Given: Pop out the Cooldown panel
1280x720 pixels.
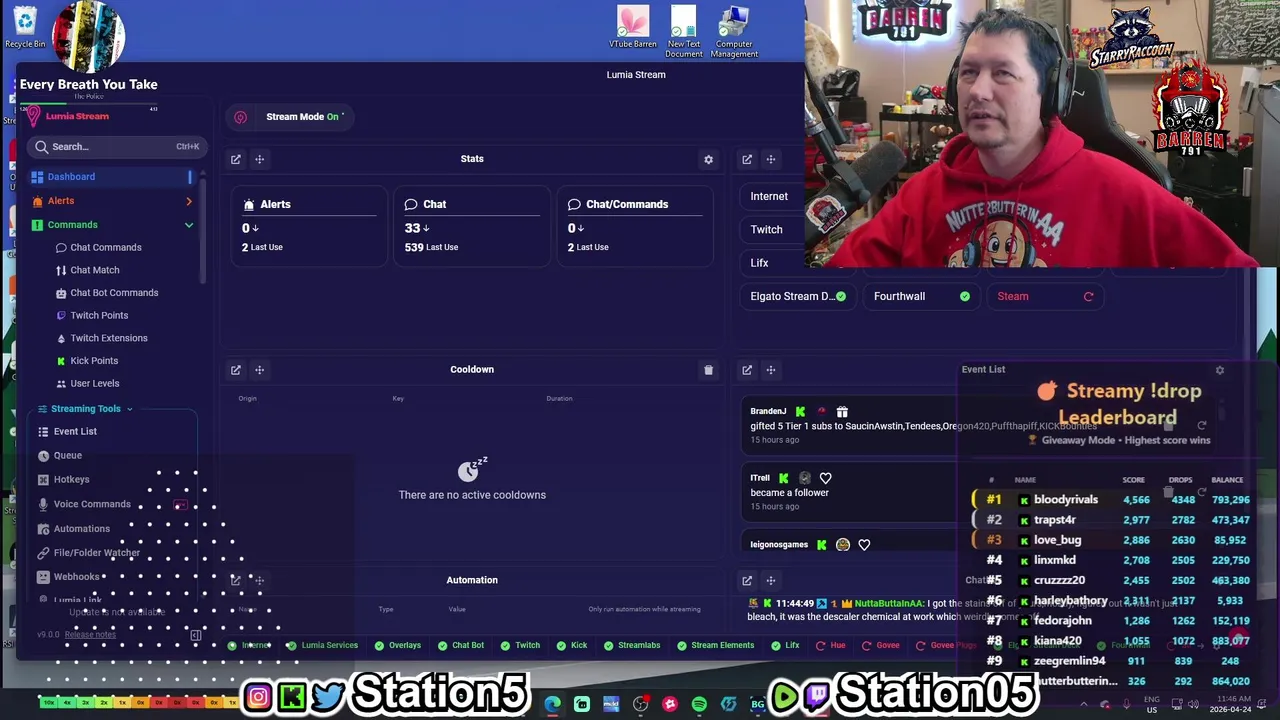Looking at the screenshot, I should click(x=236, y=370).
